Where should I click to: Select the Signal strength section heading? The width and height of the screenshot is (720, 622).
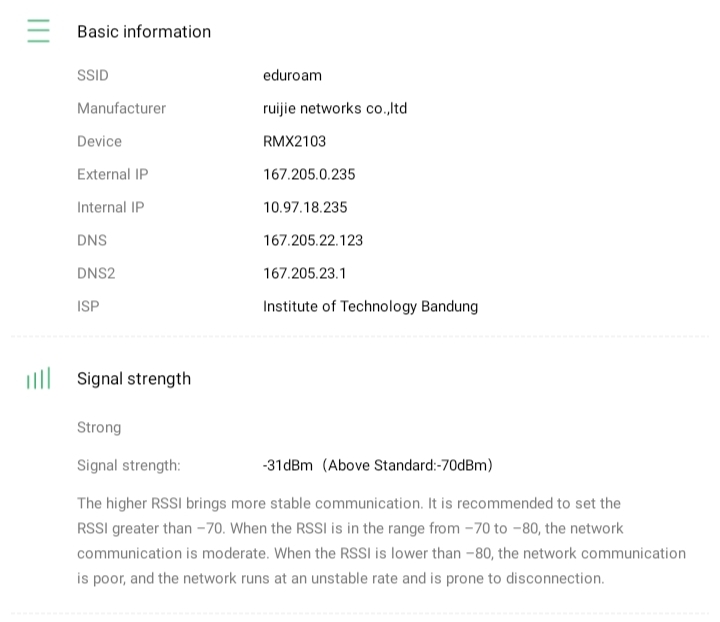134,379
